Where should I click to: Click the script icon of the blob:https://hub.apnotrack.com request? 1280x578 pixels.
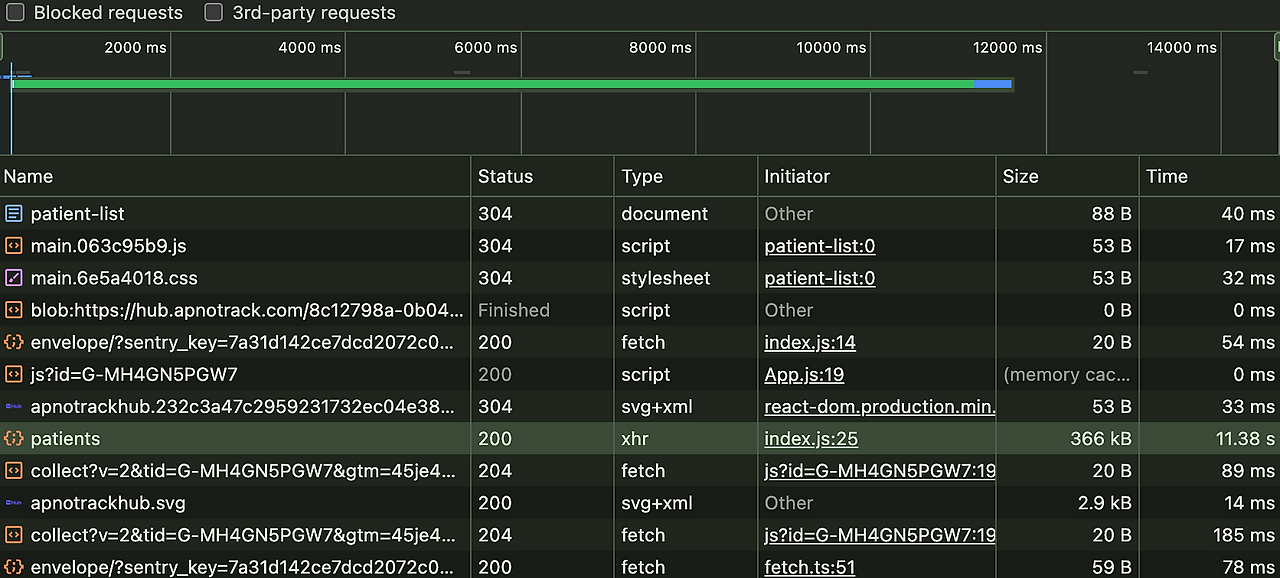(x=14, y=310)
